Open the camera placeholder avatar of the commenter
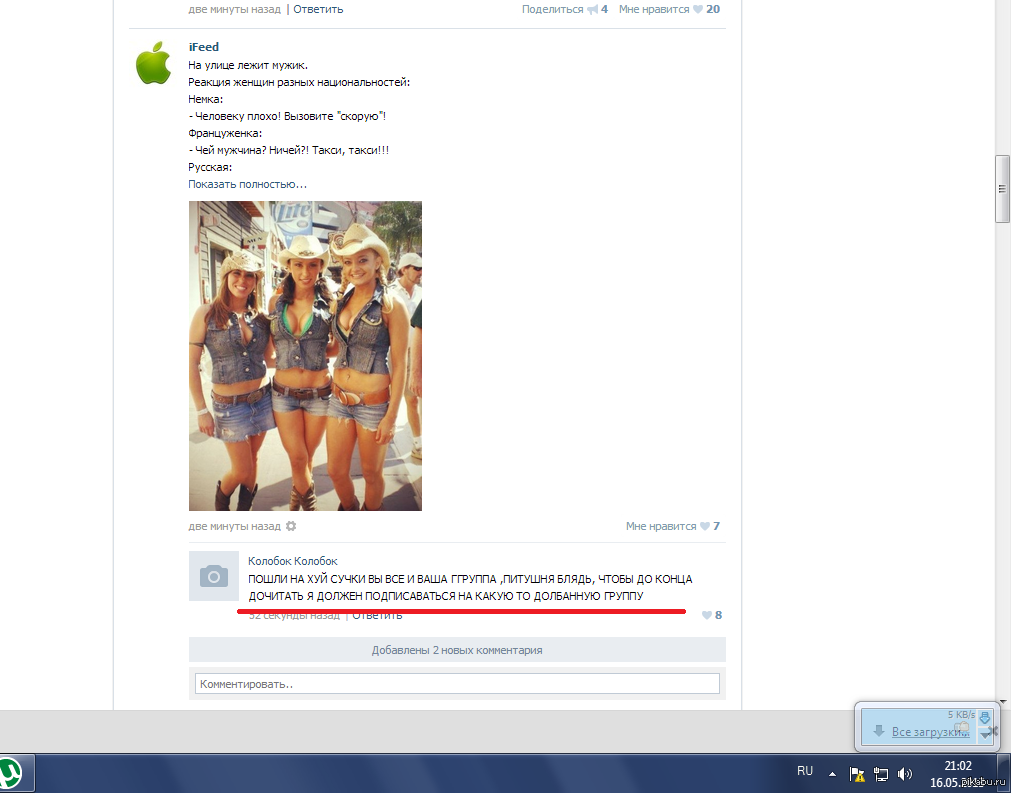The height and width of the screenshot is (793, 1011). tap(213, 576)
